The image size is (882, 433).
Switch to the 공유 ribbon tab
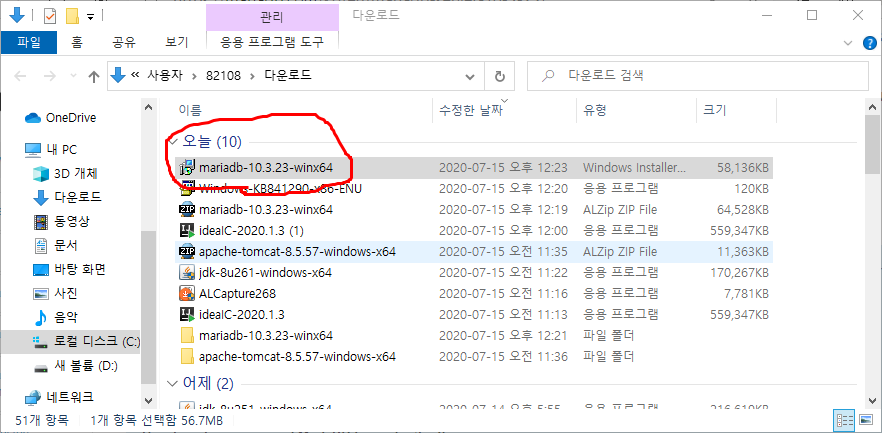click(x=124, y=42)
